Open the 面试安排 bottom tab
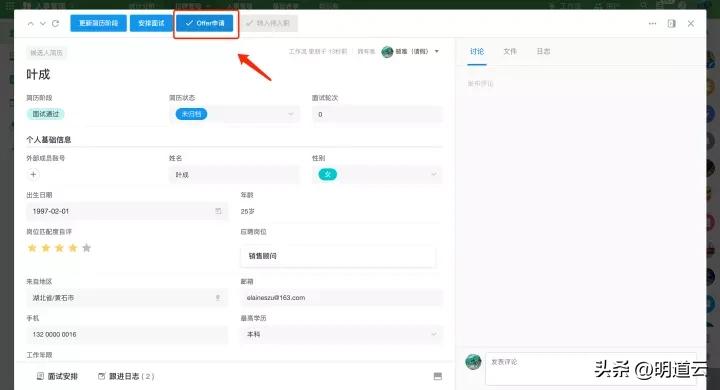Viewport: 720px width, 390px height. (x=57, y=376)
